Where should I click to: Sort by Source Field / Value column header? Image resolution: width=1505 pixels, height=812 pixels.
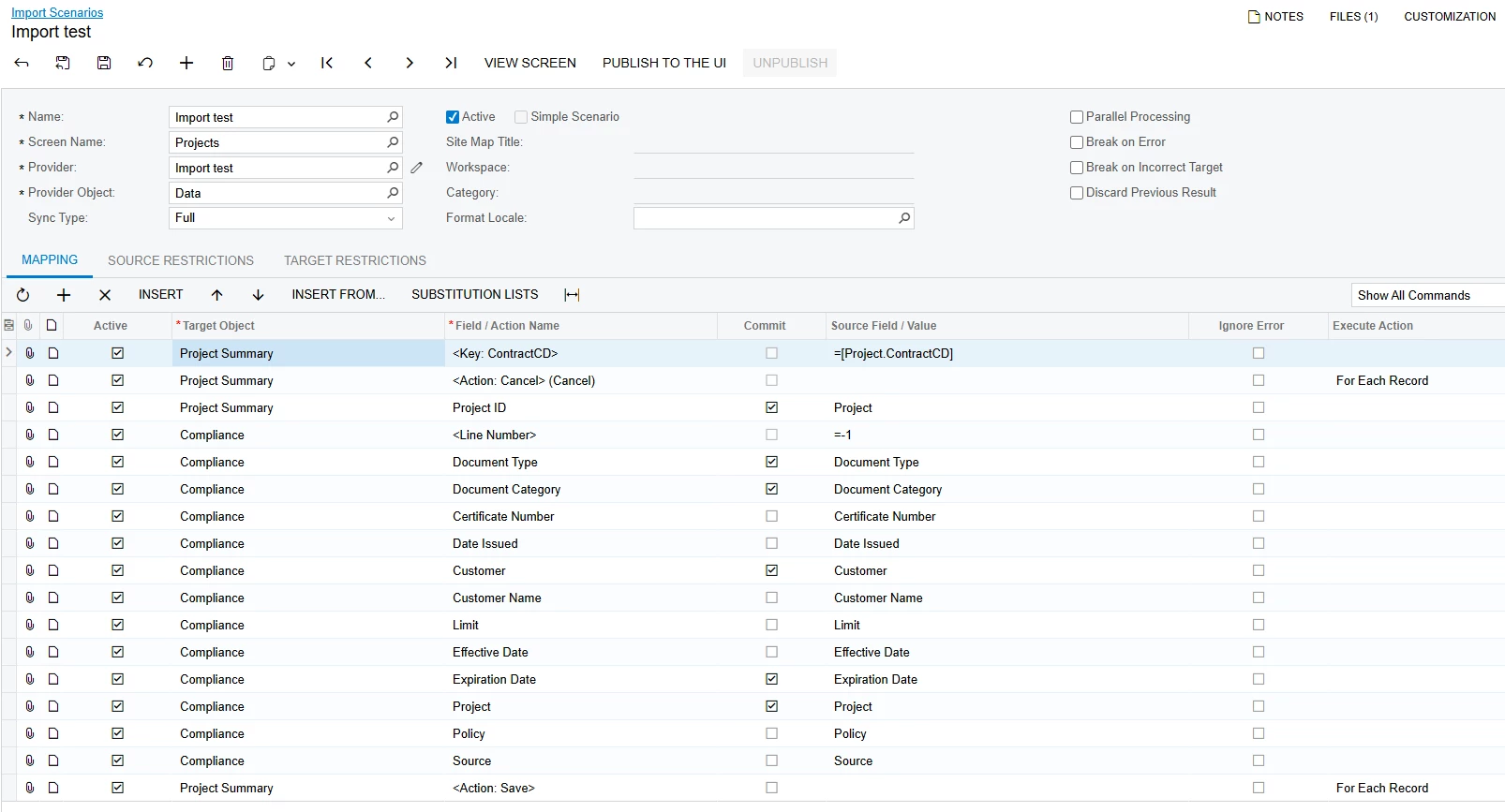[884, 326]
